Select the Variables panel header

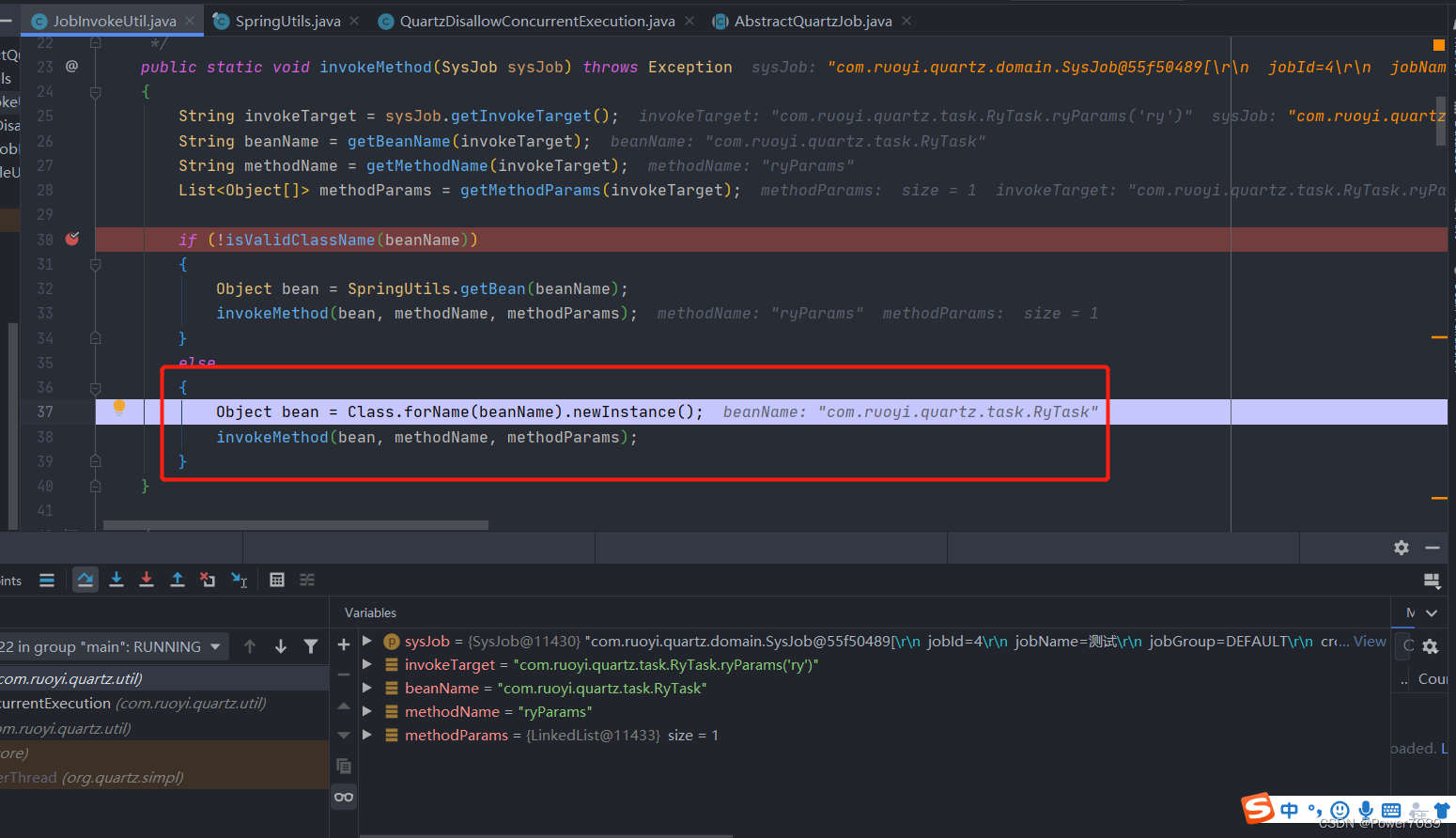click(x=370, y=613)
